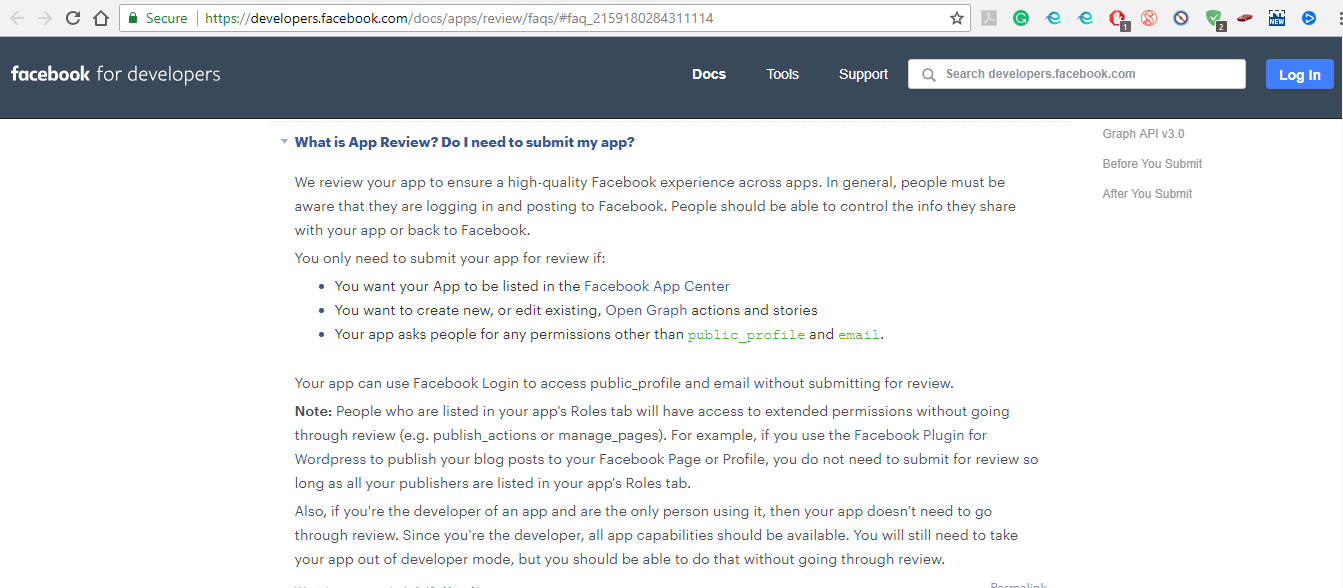Reload the page with the refresh icon
This screenshot has height=588, width=1343.
(73, 18)
